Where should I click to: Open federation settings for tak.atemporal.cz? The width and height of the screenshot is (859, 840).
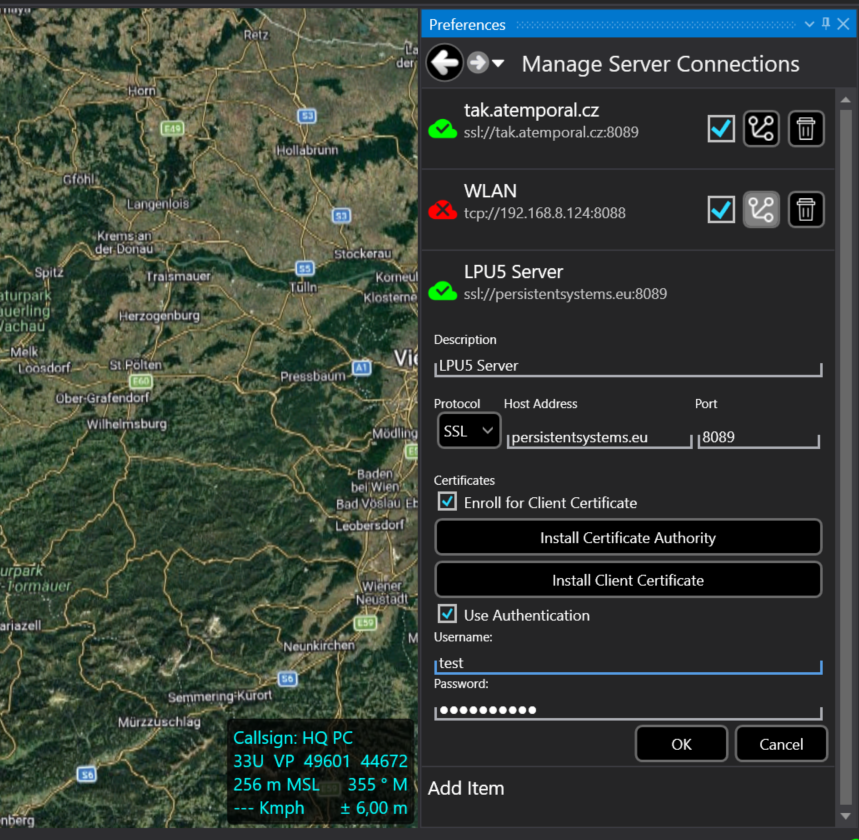[x=761, y=129]
